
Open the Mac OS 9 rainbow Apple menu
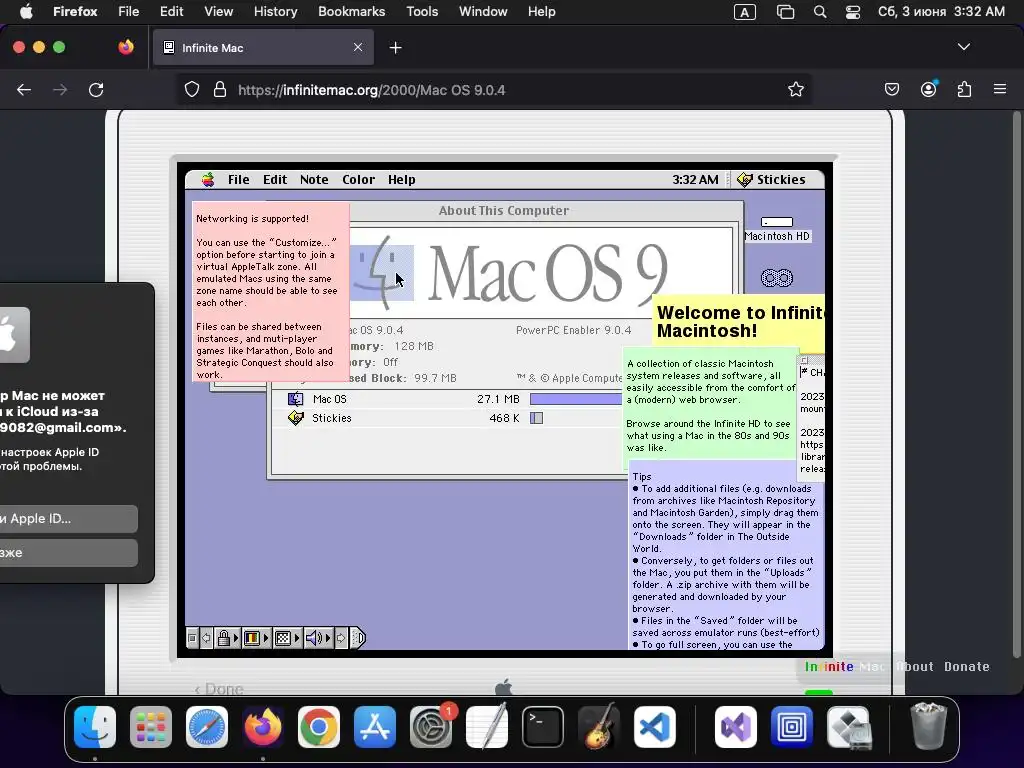coord(208,180)
